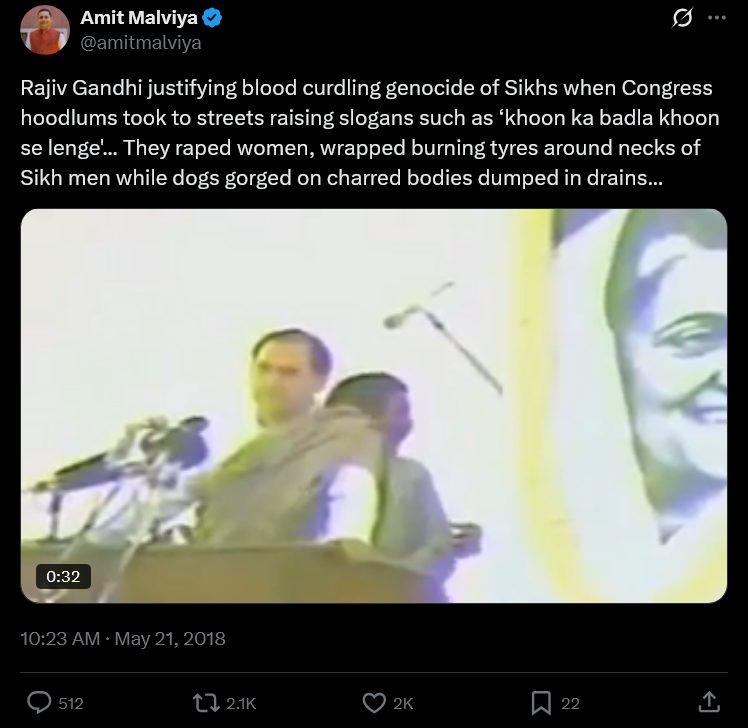Image resolution: width=748 pixels, height=728 pixels.
Task: Click the reply speech-bubble icon
Action: pyautogui.click(x=39, y=703)
